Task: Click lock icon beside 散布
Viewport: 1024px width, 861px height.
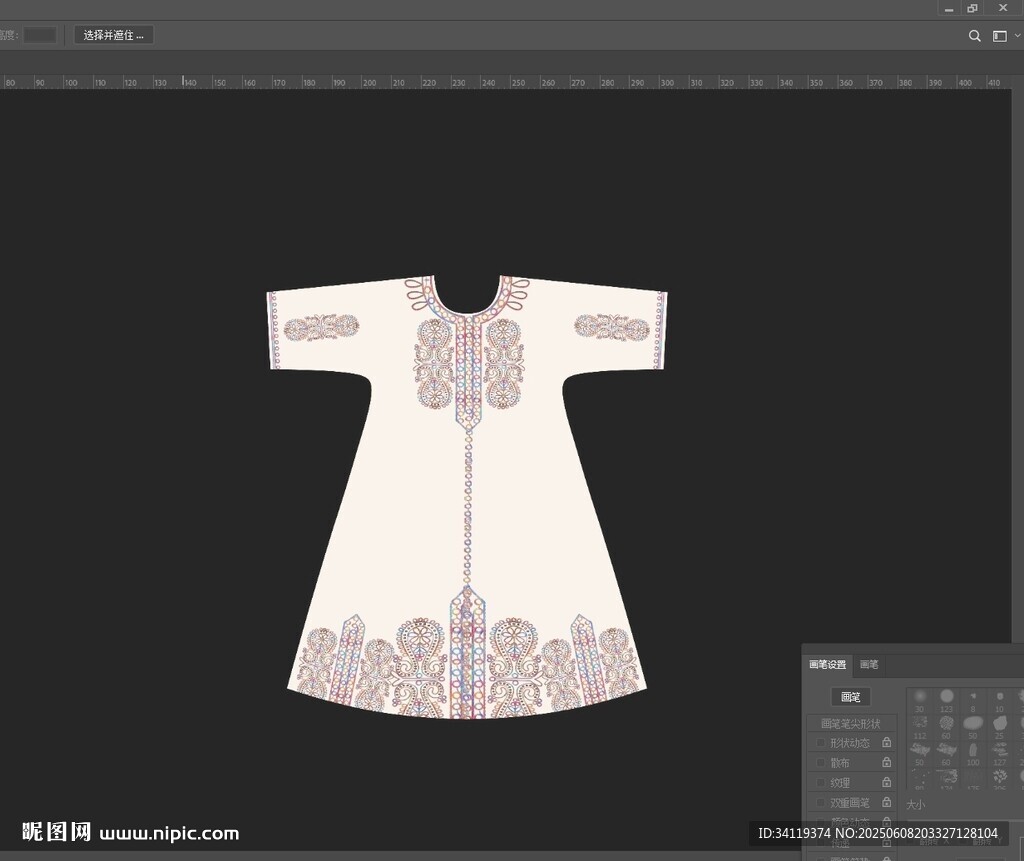Action: click(x=886, y=763)
